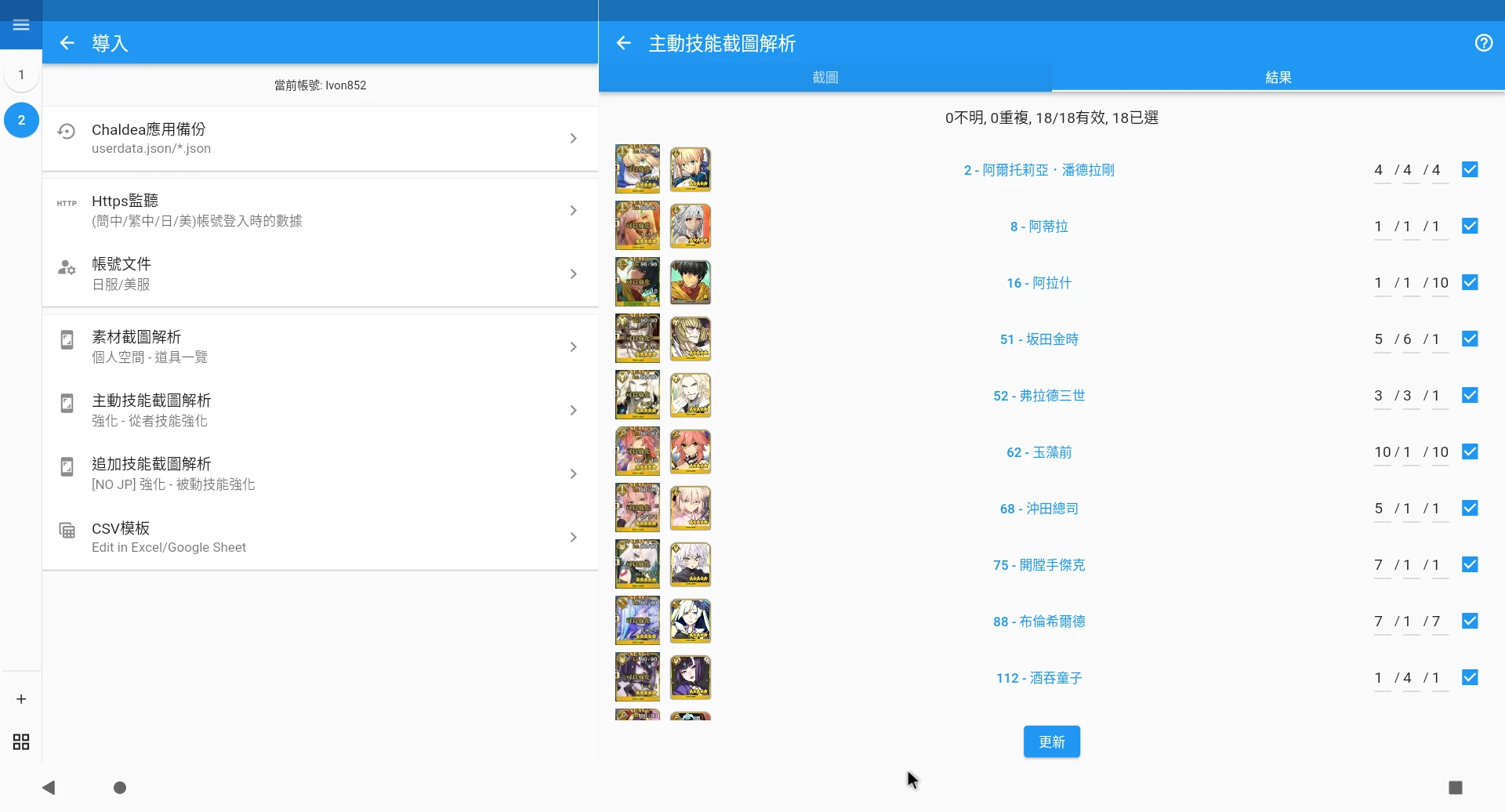Open servant link 62 - 玉藻前
1505x812 pixels.
tap(1039, 452)
